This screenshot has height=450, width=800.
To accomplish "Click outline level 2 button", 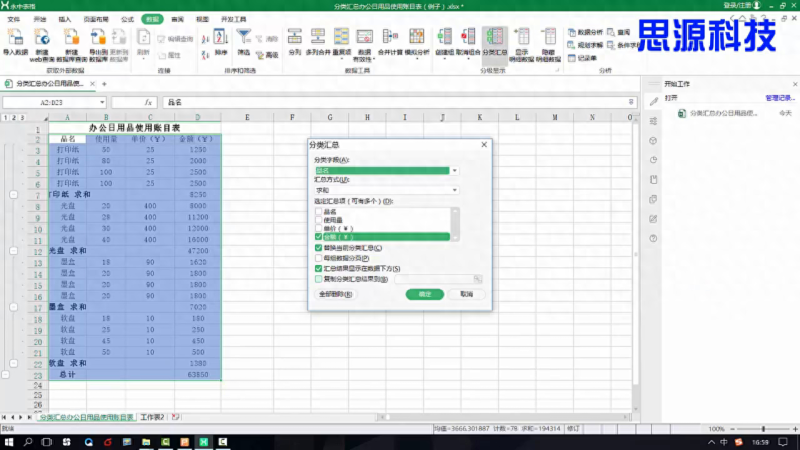I will (x=14, y=118).
